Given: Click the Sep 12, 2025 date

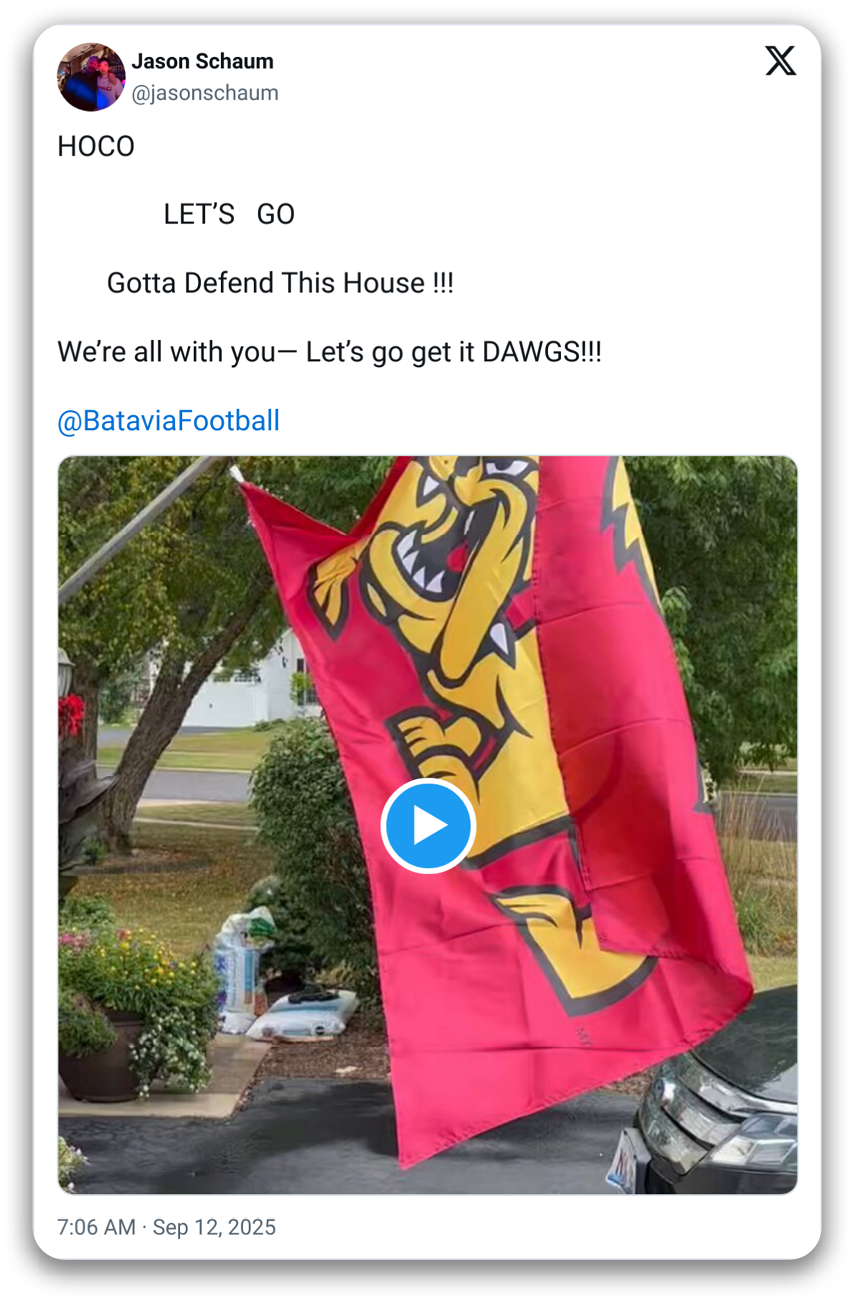Looking at the screenshot, I should coord(214,1227).
